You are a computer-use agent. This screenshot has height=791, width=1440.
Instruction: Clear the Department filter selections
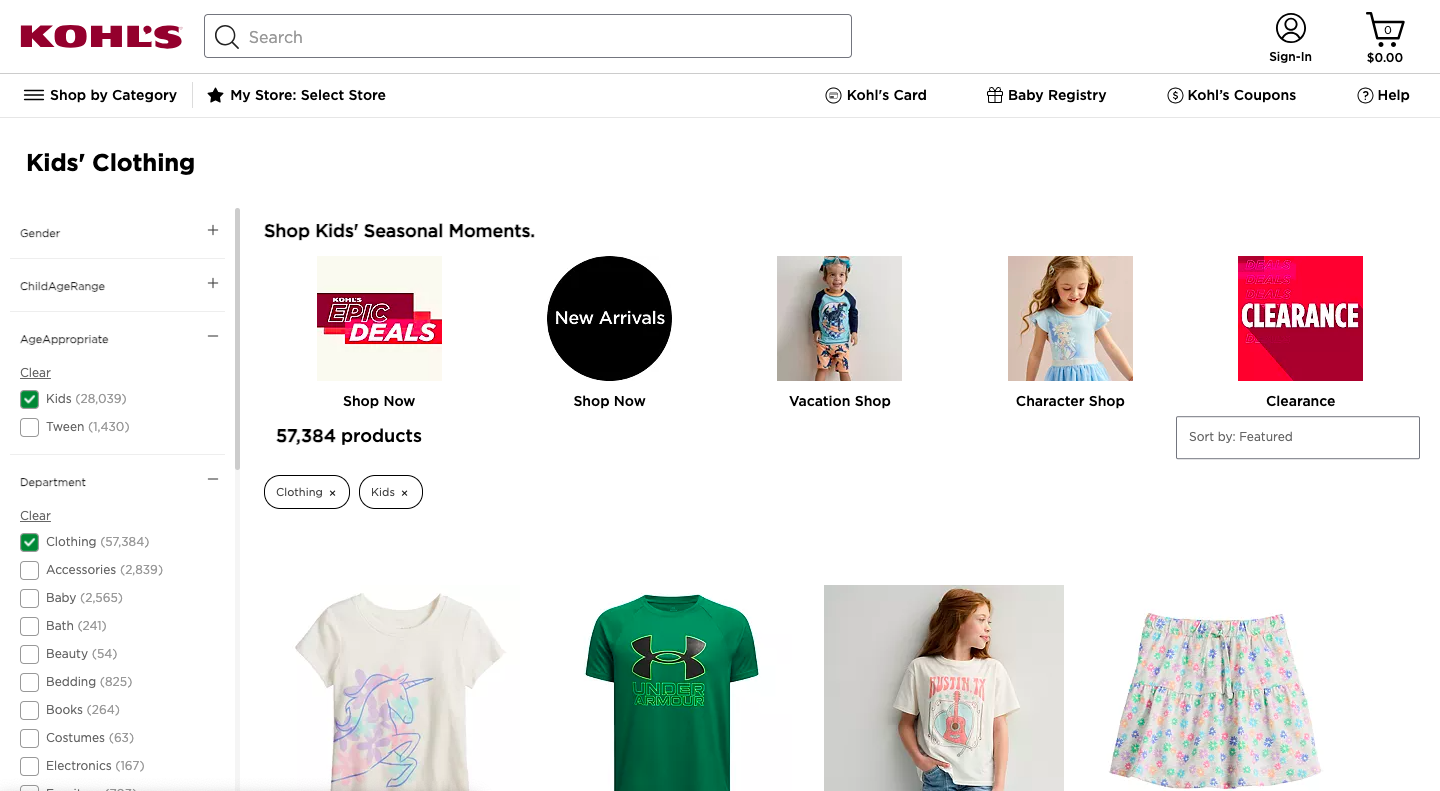tap(35, 516)
